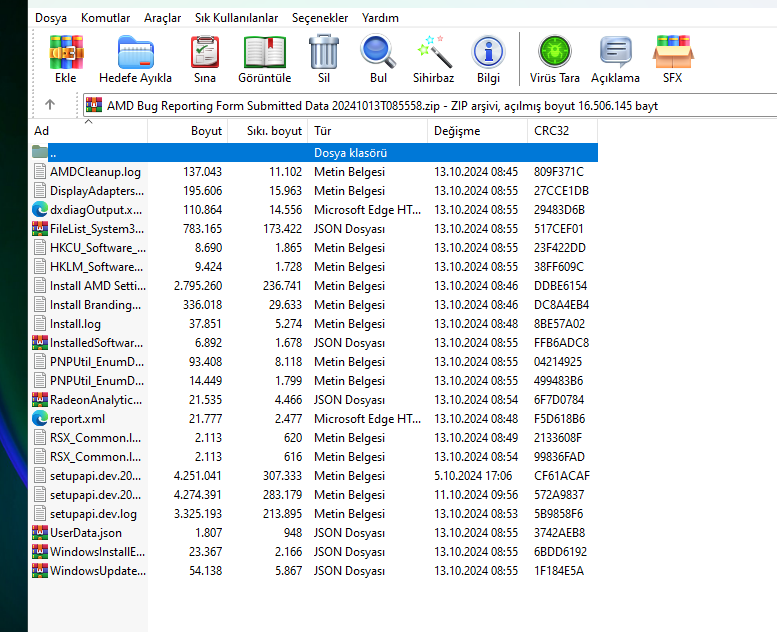Screen dimensions: 777x632
Task: Sort by the Değişme column header
Action: click(478, 131)
